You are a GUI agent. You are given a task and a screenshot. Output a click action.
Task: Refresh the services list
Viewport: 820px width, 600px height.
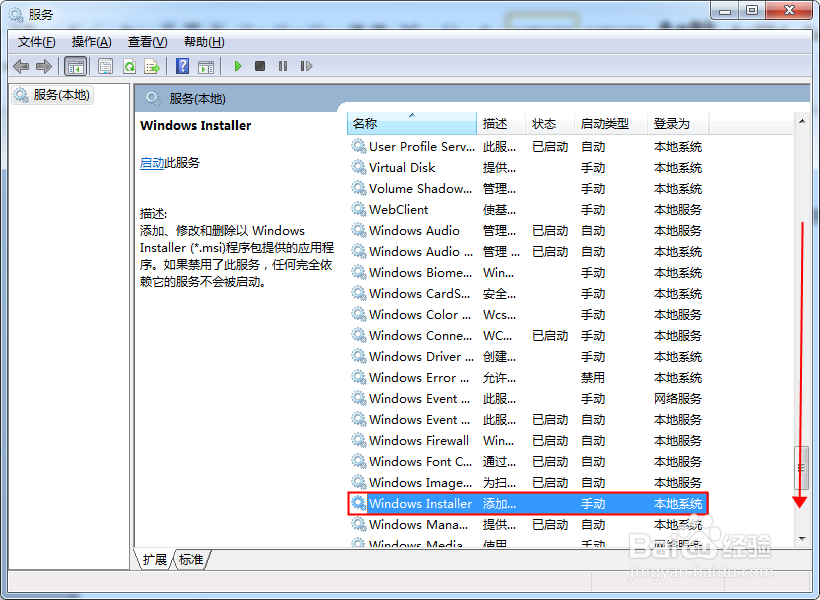130,65
